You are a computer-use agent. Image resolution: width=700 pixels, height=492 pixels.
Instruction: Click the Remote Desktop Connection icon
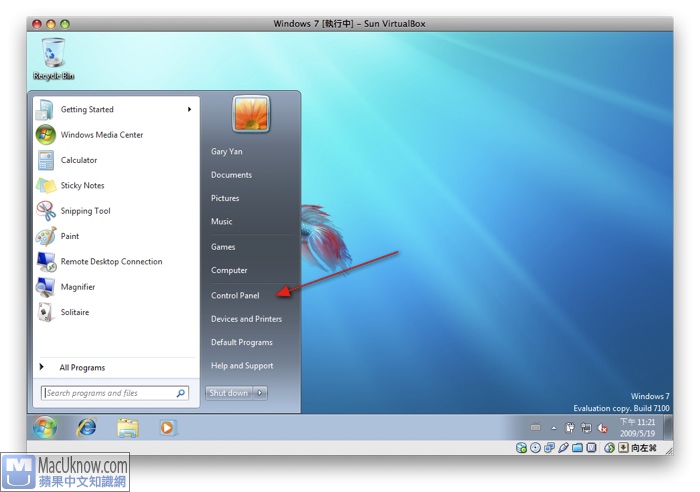[x=46, y=262]
